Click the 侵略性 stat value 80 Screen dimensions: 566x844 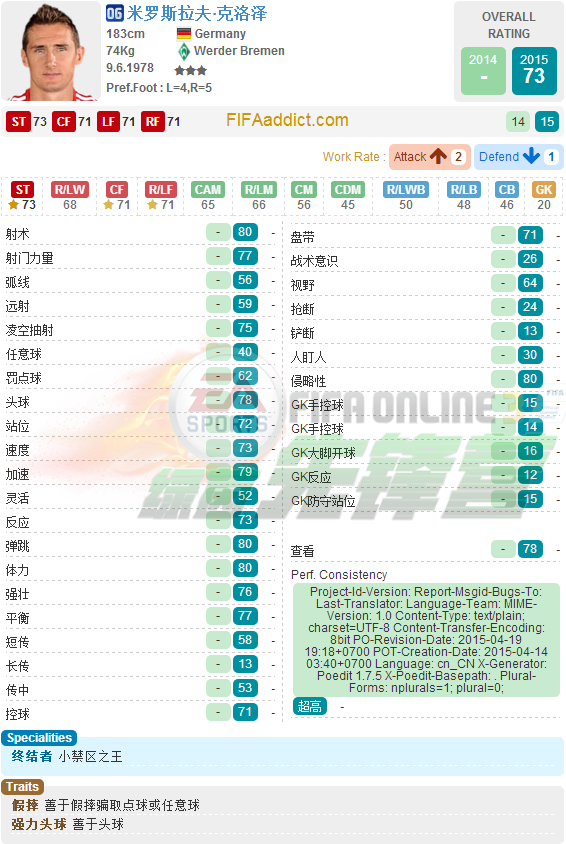[530, 379]
